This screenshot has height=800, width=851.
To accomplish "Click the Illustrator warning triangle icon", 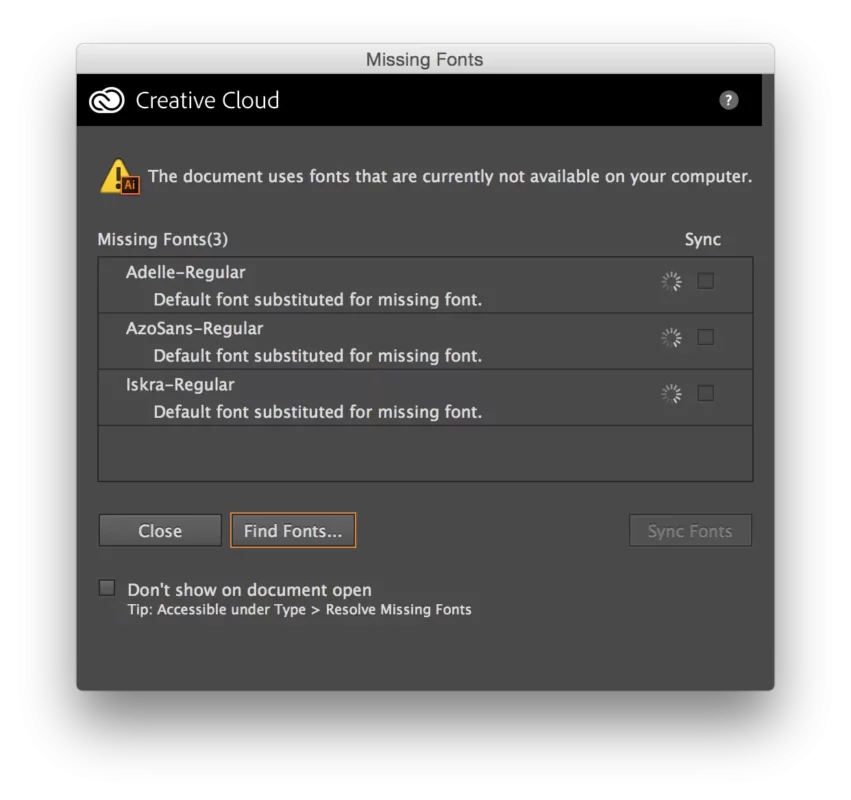I will [119, 177].
